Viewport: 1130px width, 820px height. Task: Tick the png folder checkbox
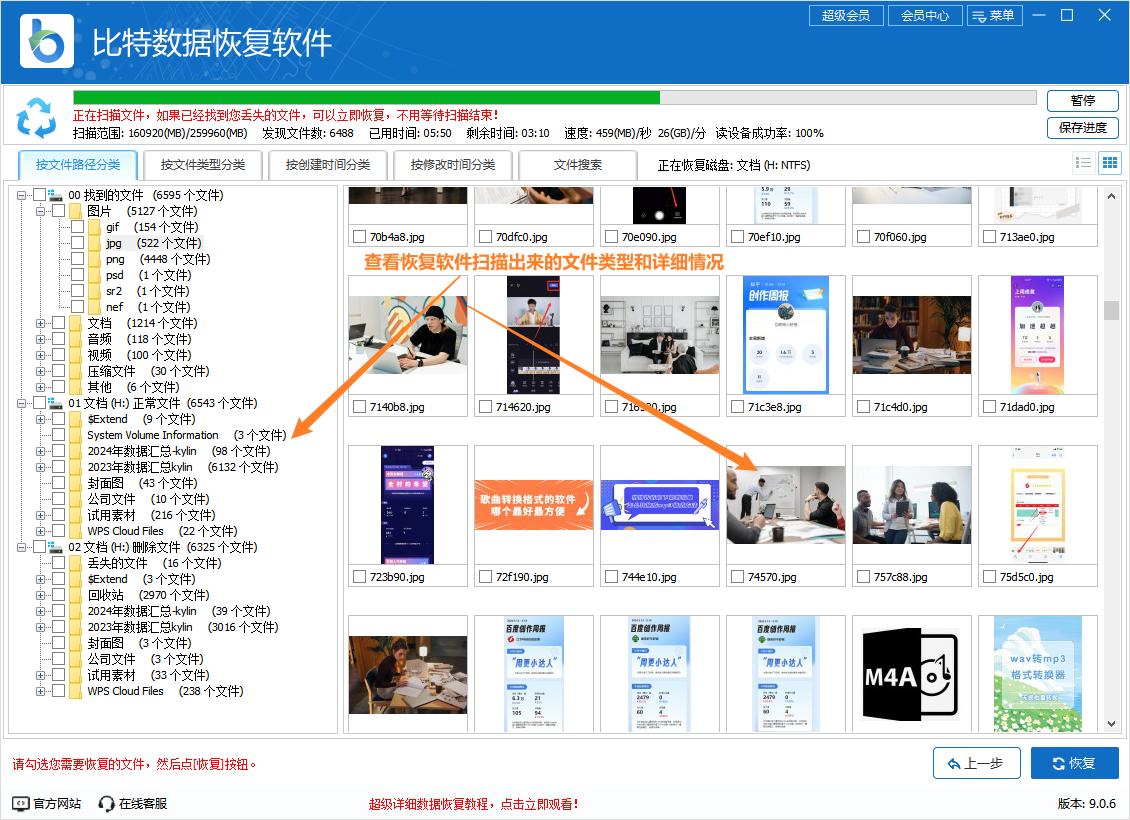(77, 259)
